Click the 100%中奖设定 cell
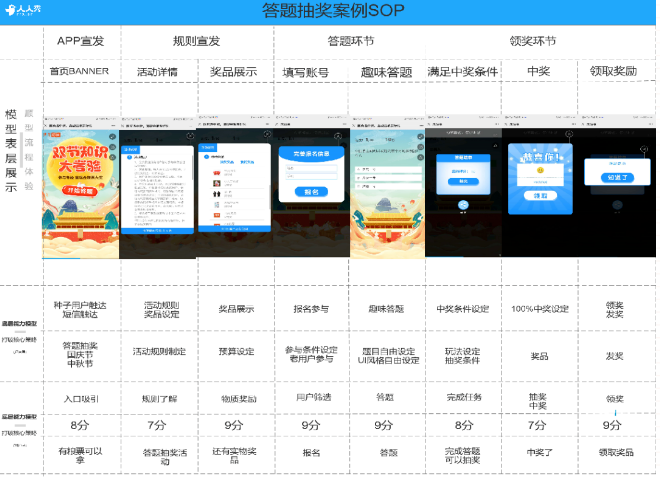The width and height of the screenshot is (660, 477). 540,309
